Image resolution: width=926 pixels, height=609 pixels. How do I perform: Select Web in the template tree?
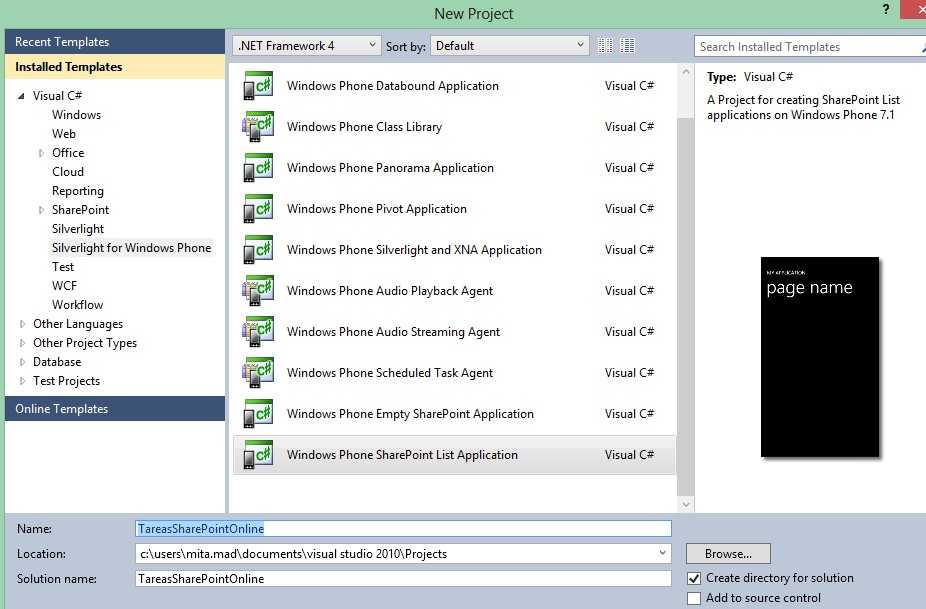(64, 133)
